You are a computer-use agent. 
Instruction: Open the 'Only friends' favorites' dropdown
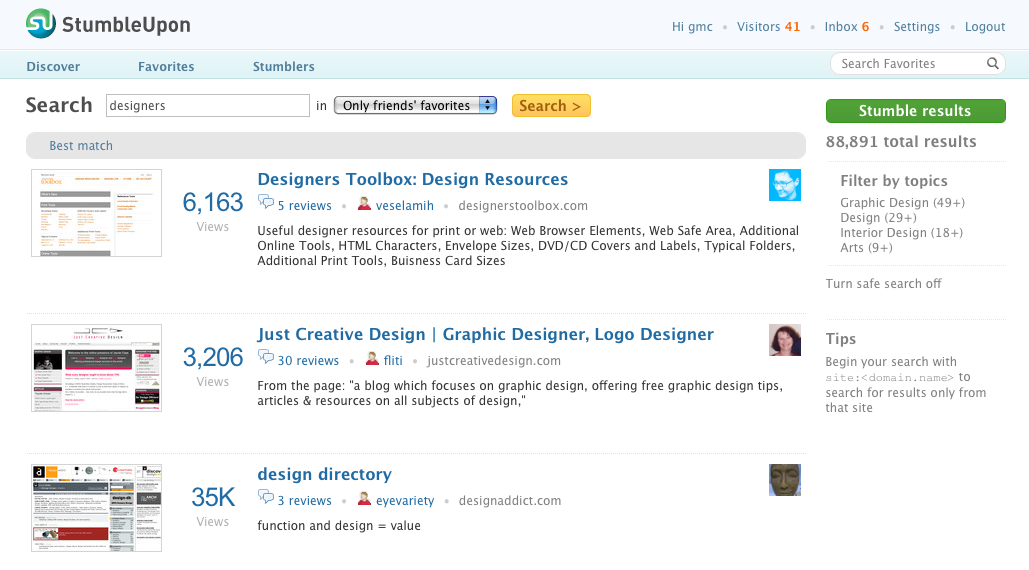click(415, 106)
